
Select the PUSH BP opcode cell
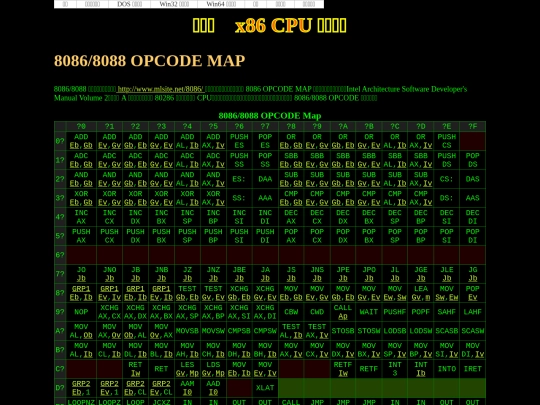(x=213, y=236)
